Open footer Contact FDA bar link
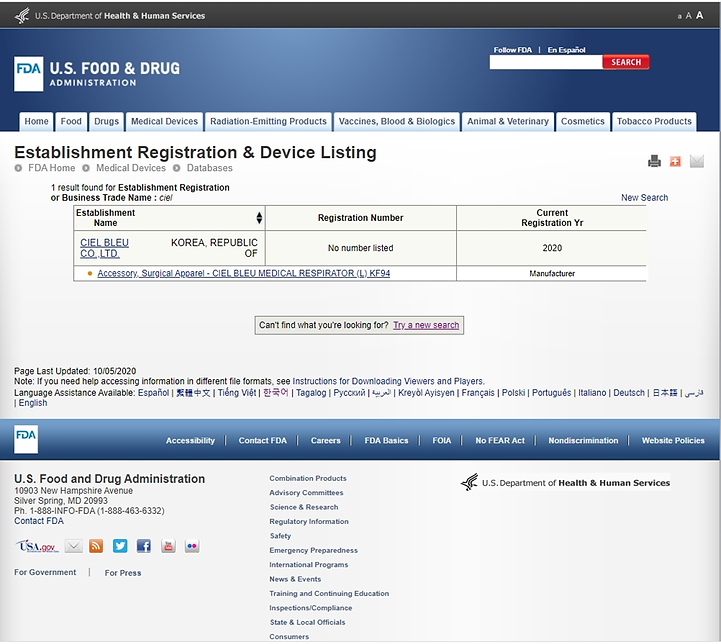Screen dimensions: 721x644 [x=263, y=440]
